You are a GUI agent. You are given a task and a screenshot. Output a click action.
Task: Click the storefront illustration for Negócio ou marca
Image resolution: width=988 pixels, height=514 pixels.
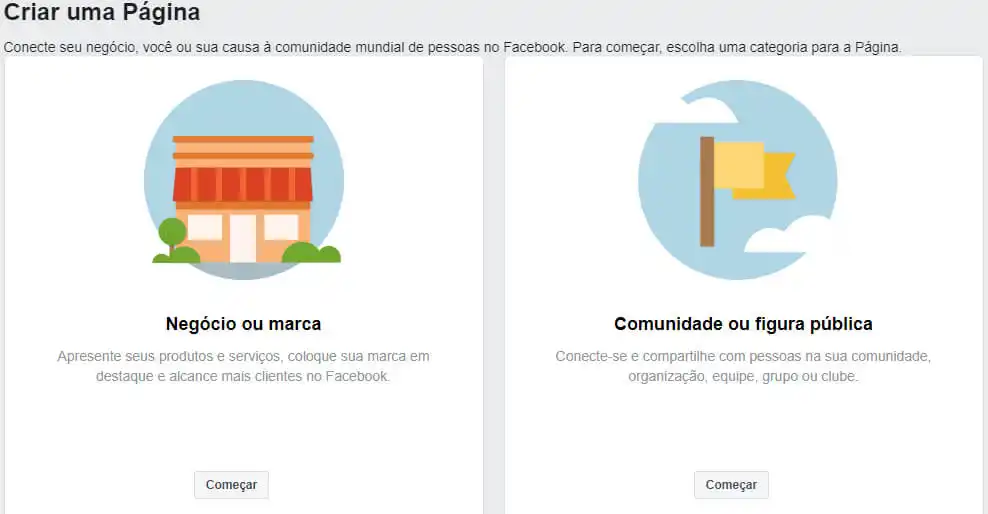click(244, 180)
